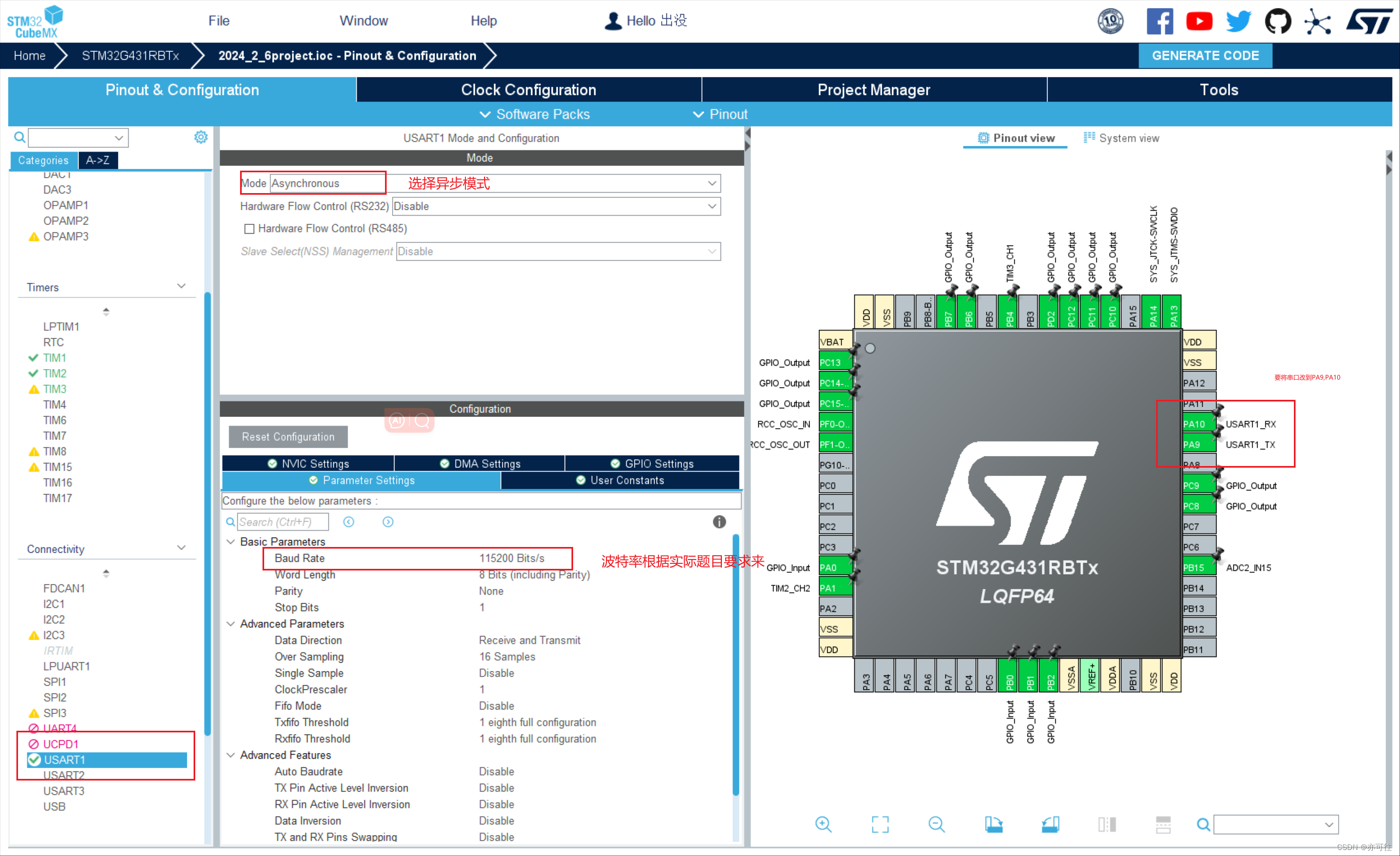
Task: Open the Help menu
Action: coord(483,21)
